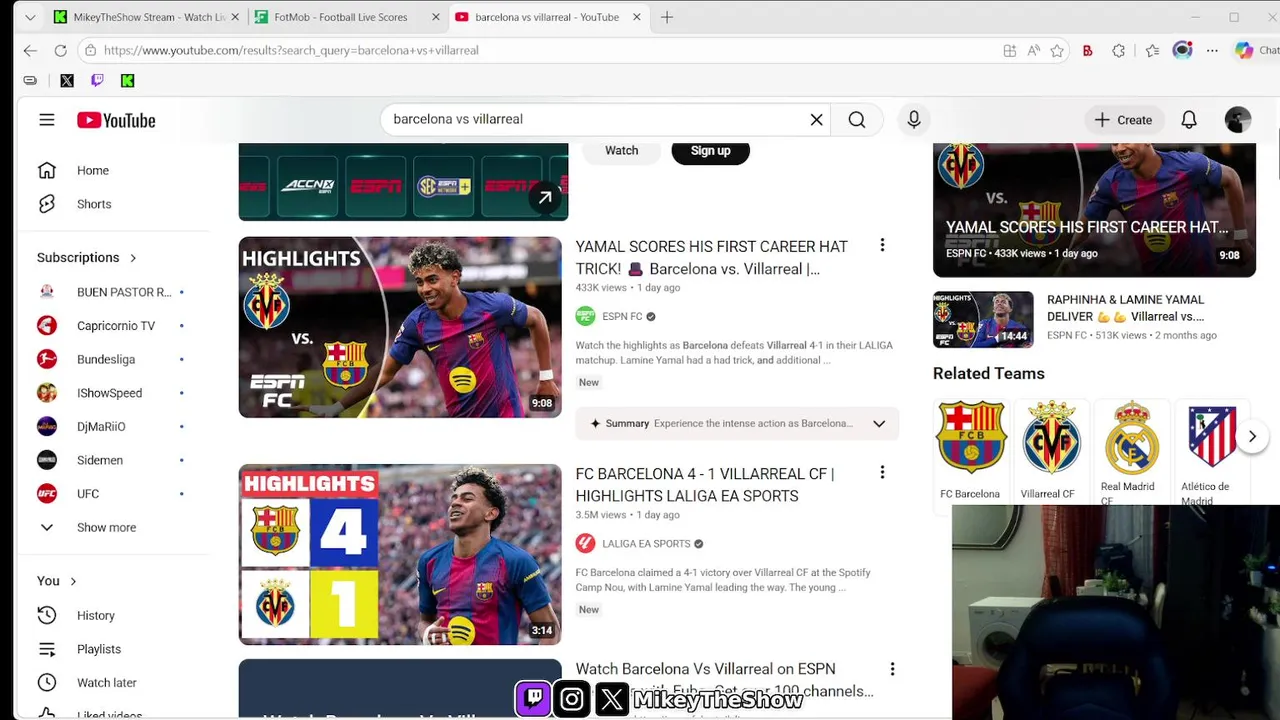Expand the Subscriptions section arrow
Viewport: 1280px width, 720px height.
click(x=132, y=258)
